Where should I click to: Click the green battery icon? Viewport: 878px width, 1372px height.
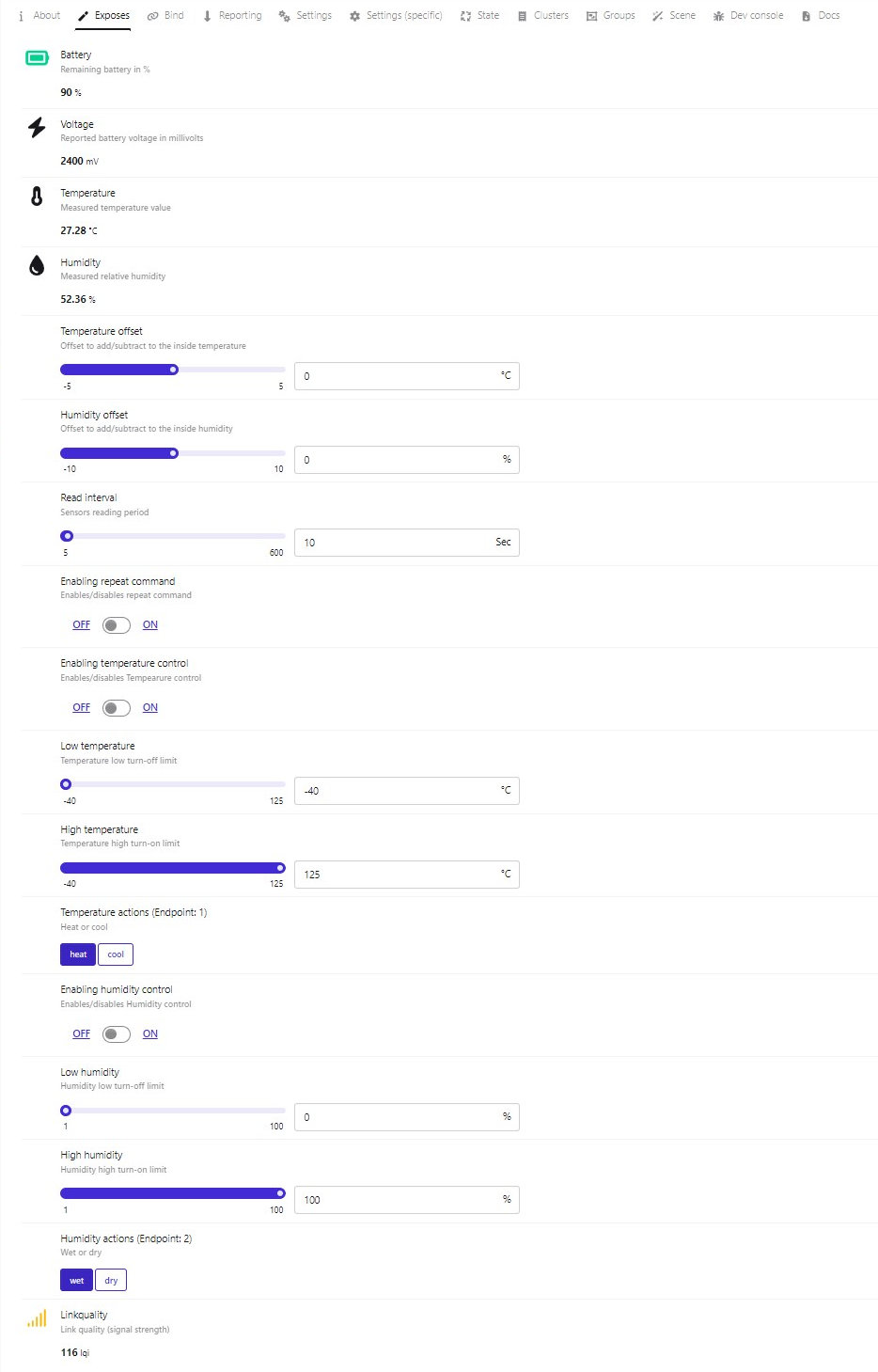(37, 58)
